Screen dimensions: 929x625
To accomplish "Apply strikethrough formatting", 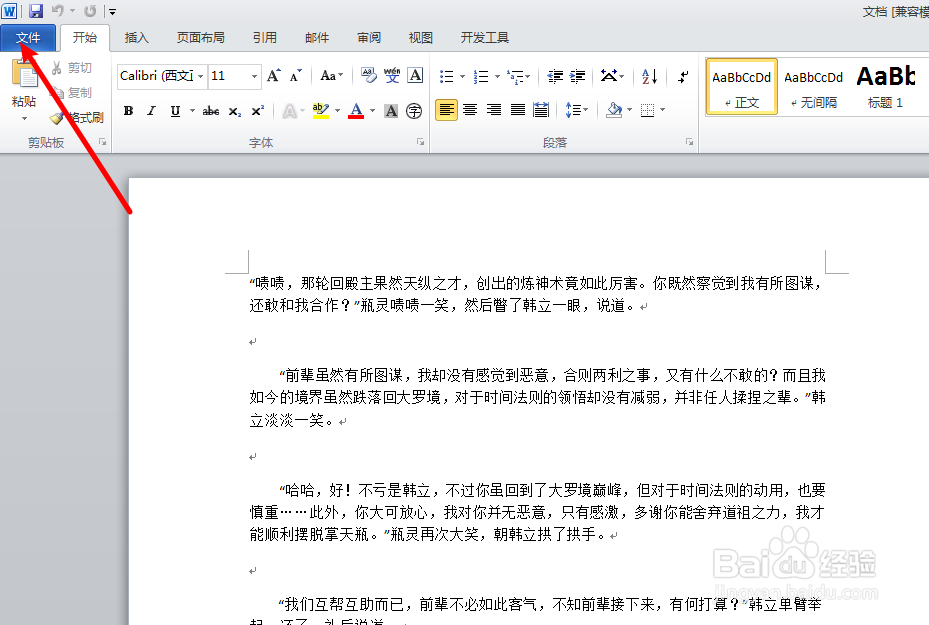I will [x=210, y=111].
